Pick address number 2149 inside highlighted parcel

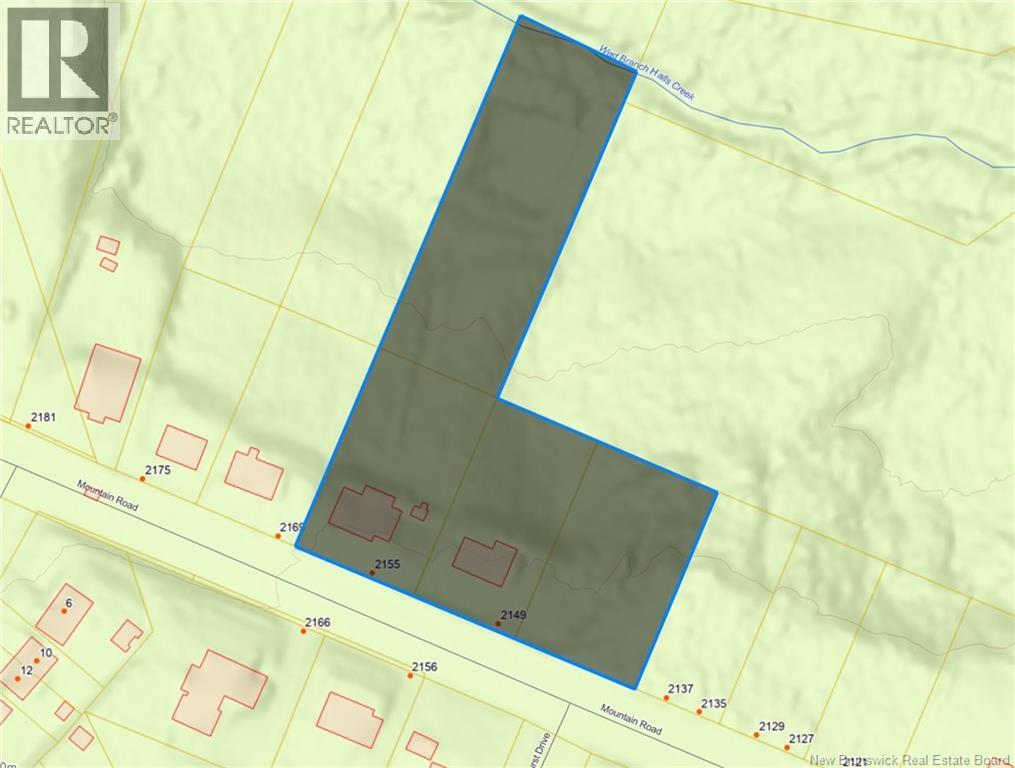(x=513, y=615)
